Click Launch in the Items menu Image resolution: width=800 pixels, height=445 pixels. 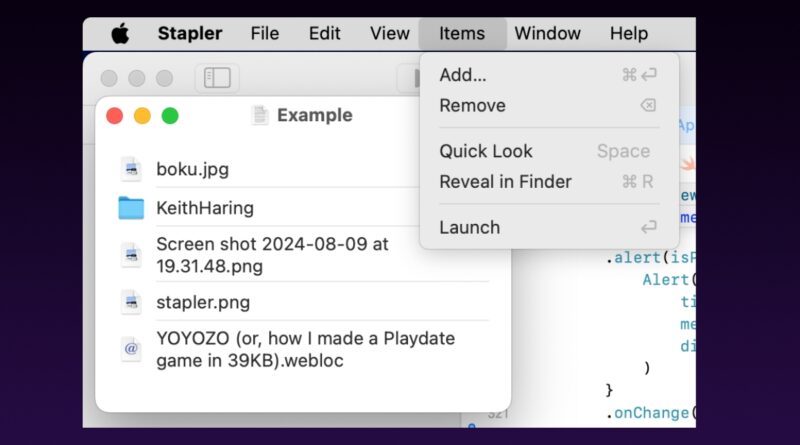(469, 227)
